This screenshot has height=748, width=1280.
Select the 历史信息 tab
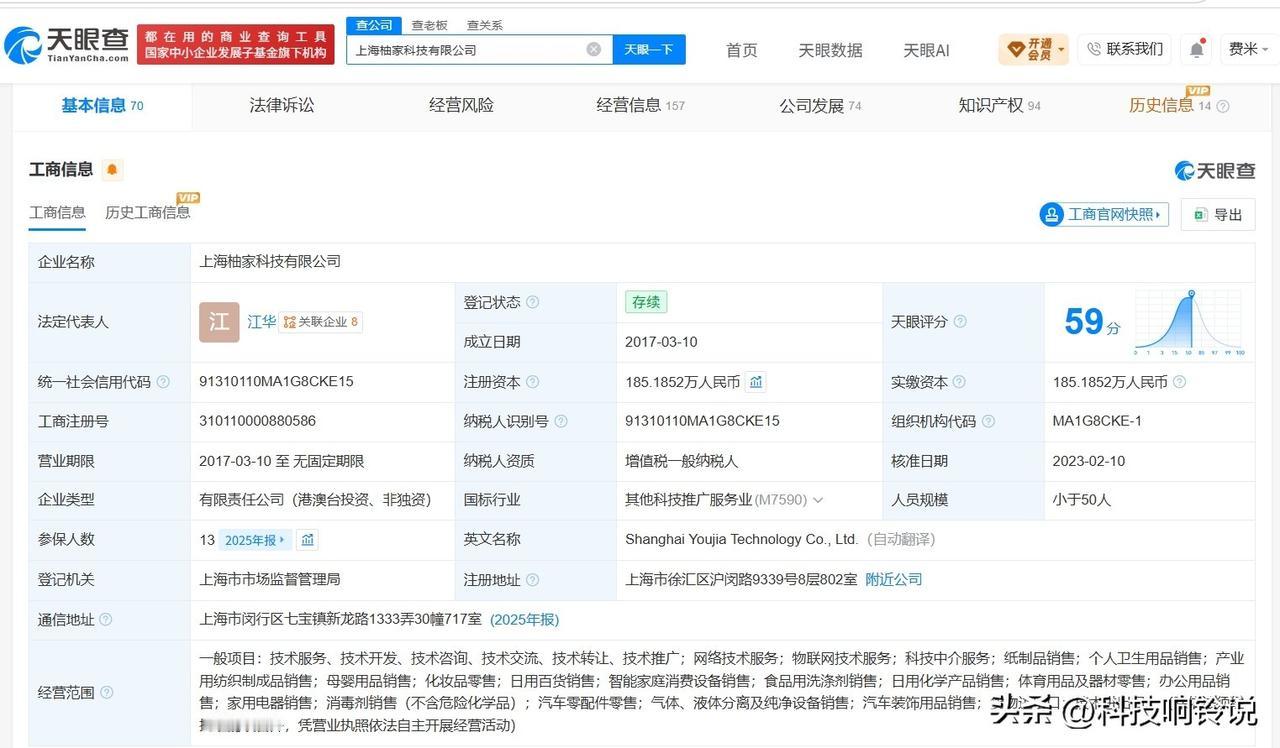coord(1170,106)
